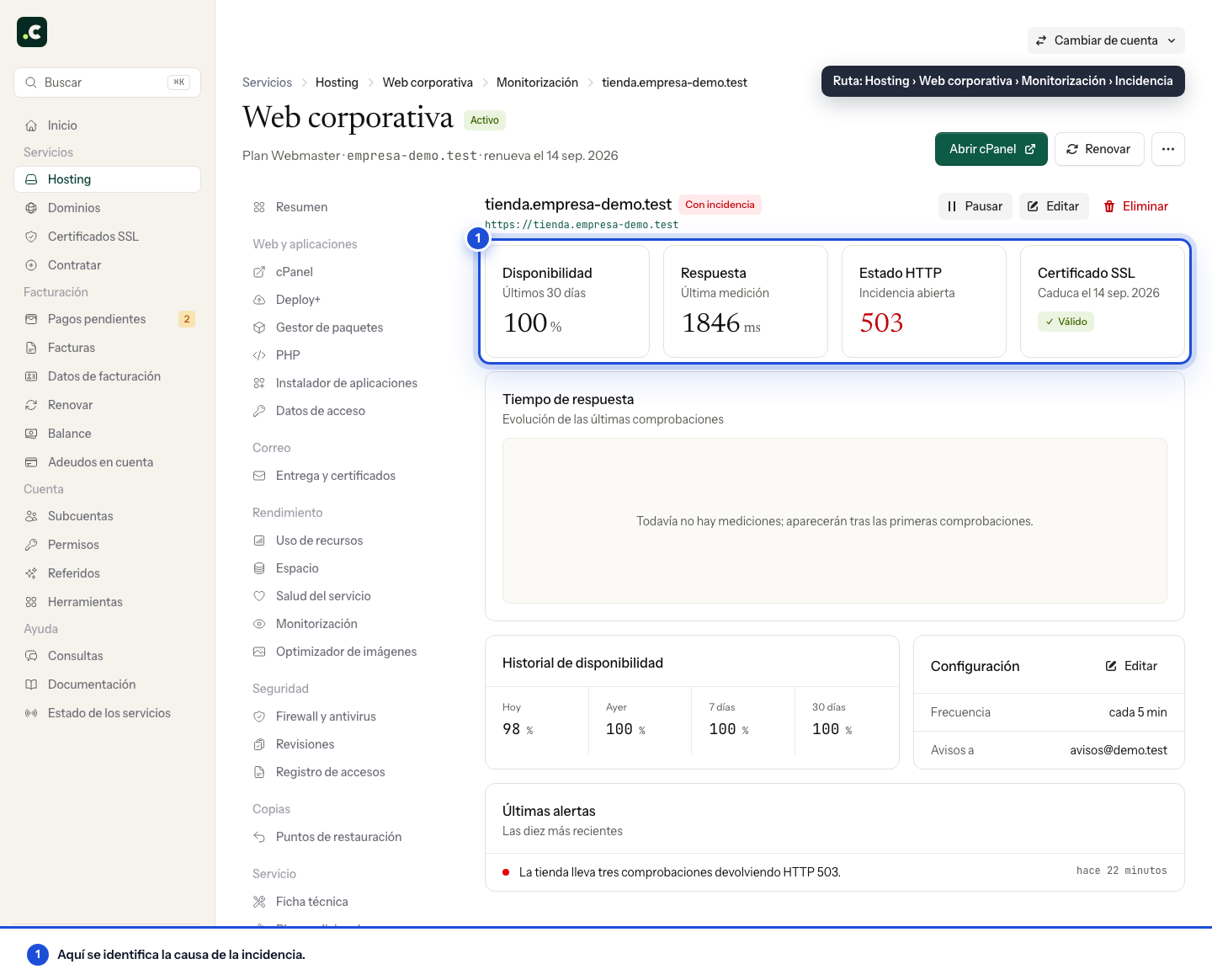The height and width of the screenshot is (980, 1212).
Task: Open the https://tienda.empresa-demo.test link
Action: coord(582,225)
